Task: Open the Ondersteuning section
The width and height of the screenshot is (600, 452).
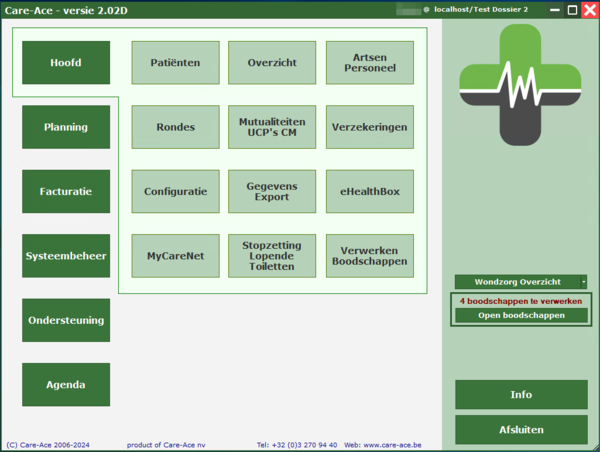Action: click(66, 320)
